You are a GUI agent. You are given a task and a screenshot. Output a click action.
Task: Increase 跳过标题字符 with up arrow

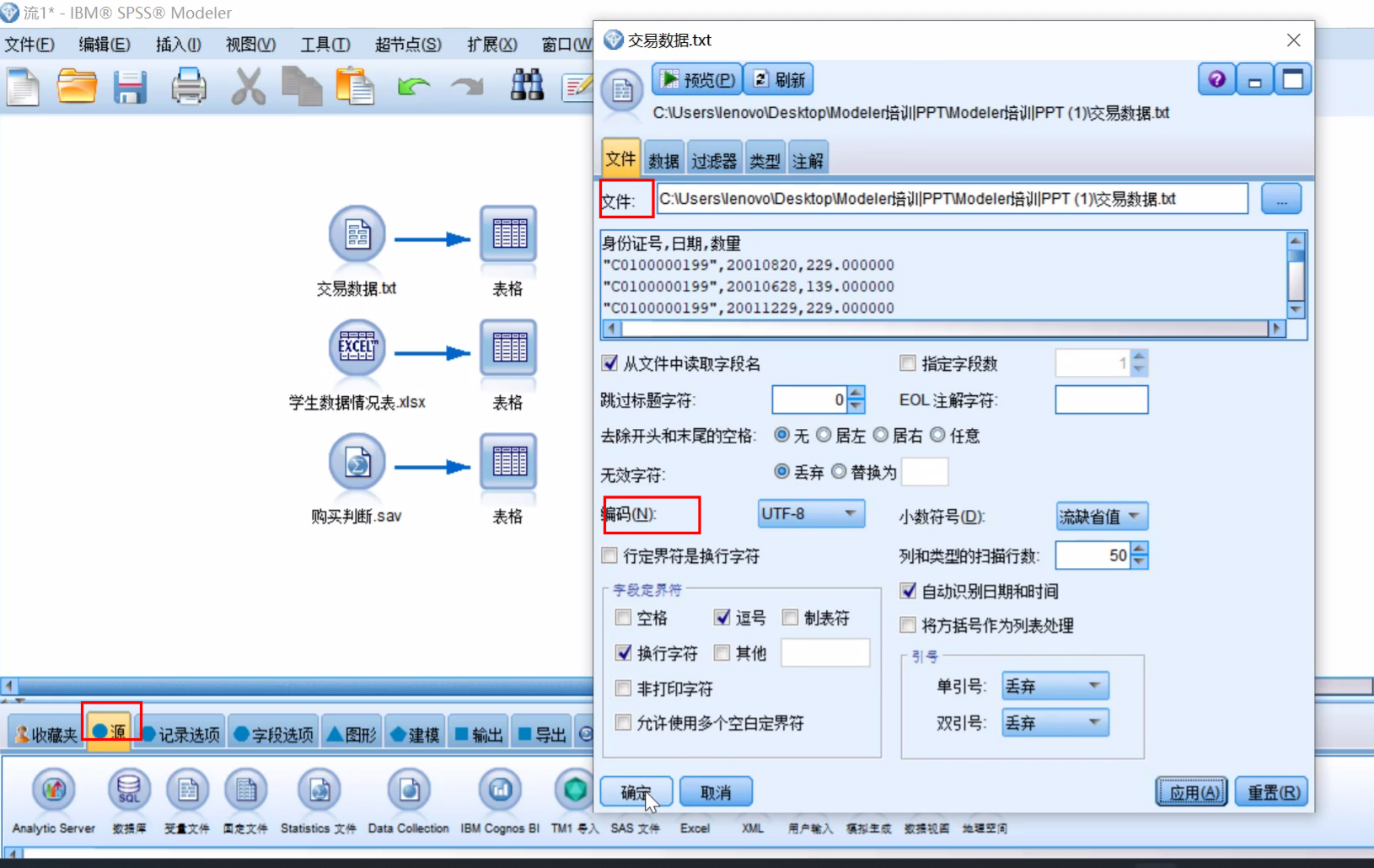point(856,393)
